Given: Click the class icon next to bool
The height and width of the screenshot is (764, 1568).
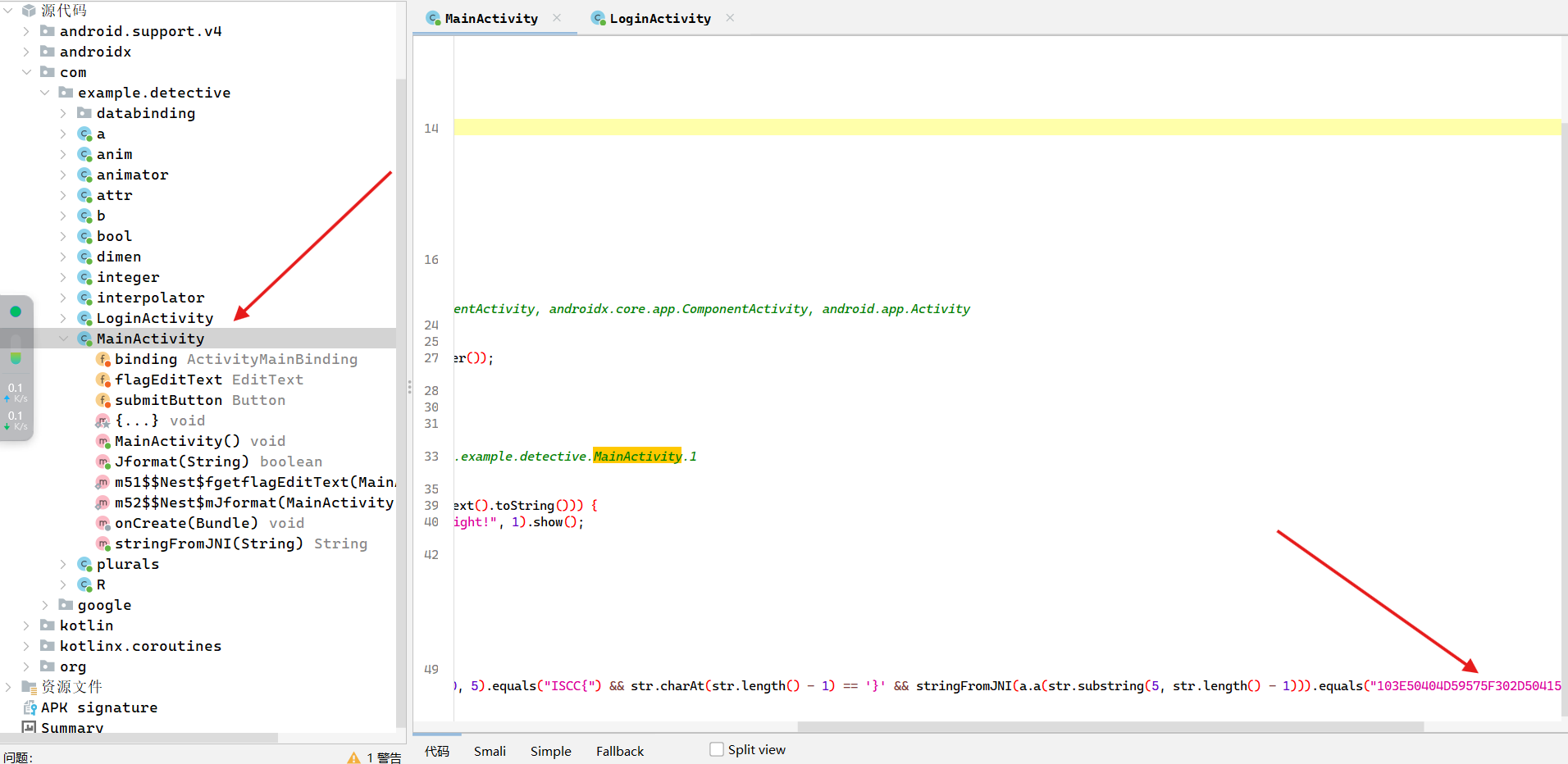Looking at the screenshot, I should click(x=84, y=236).
